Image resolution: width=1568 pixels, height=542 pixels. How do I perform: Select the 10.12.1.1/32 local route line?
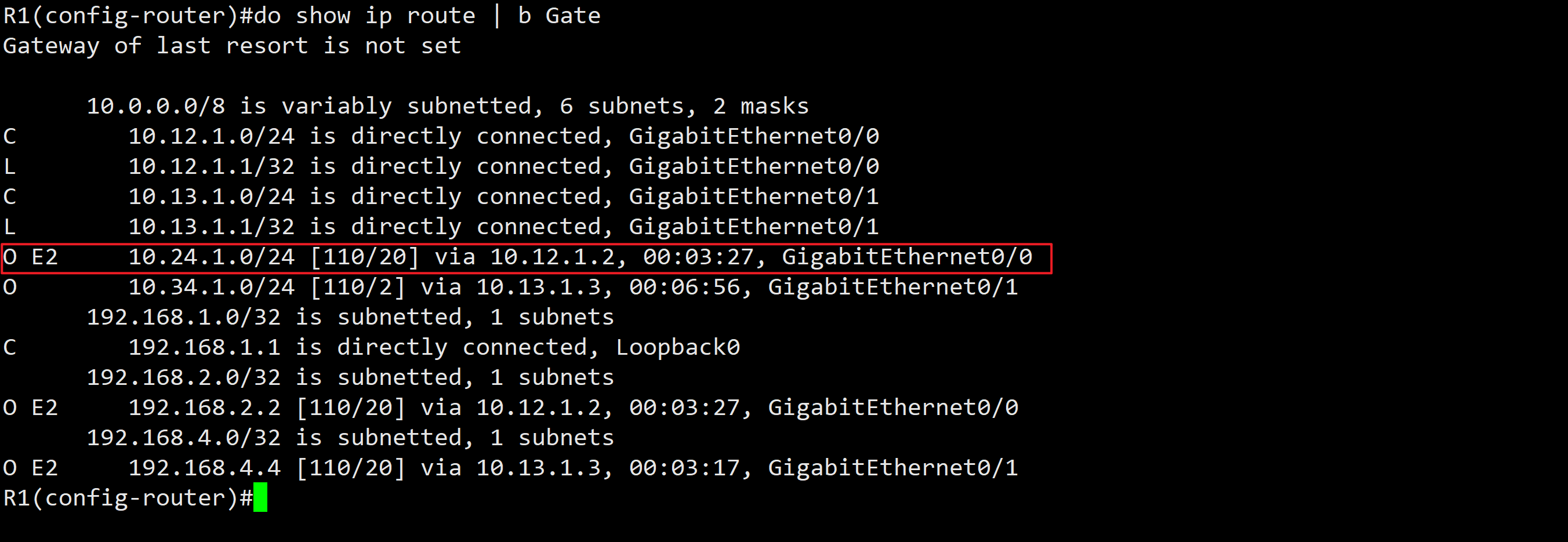(503, 167)
